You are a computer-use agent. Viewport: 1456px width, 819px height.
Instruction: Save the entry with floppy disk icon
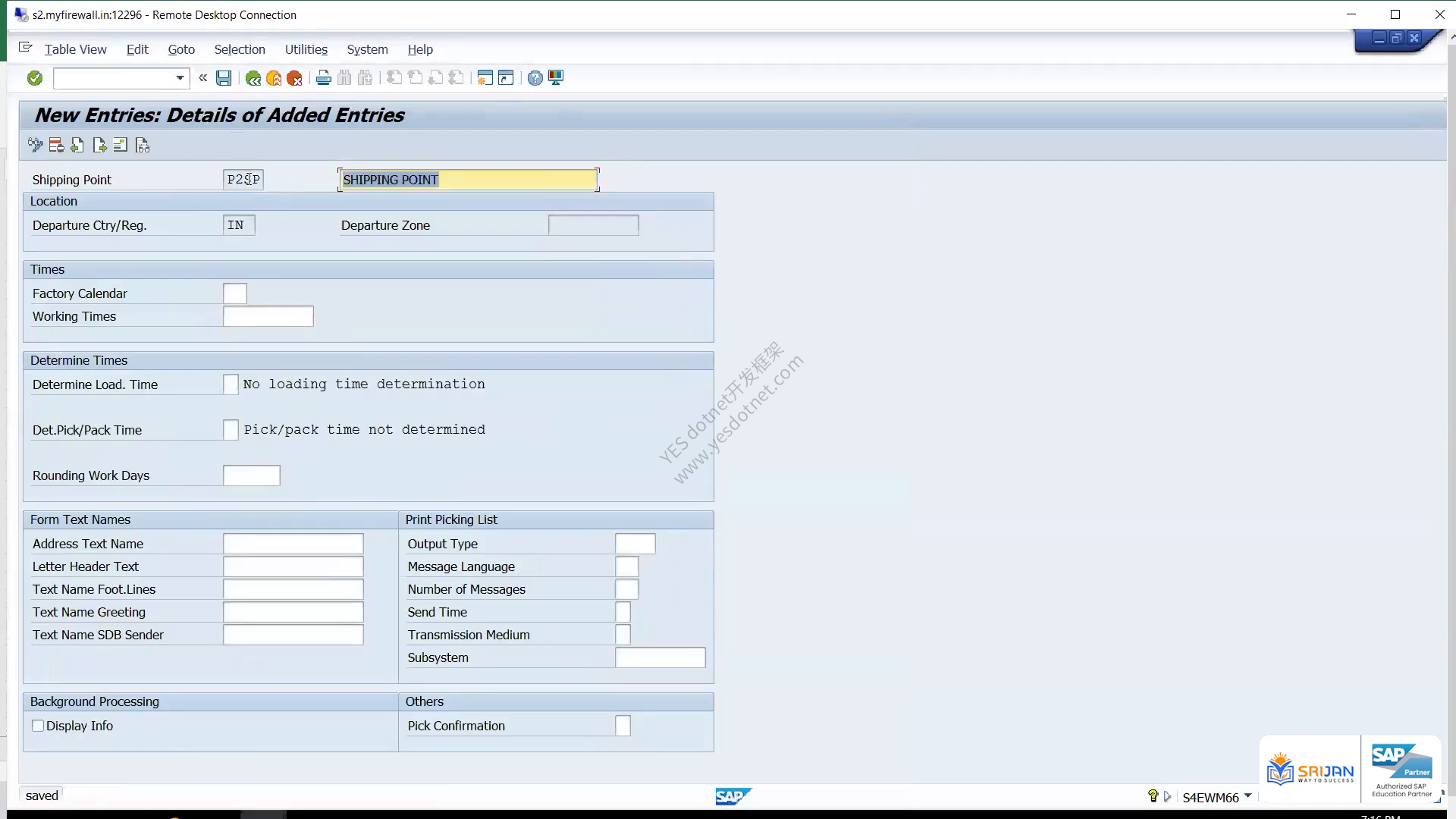pos(224,78)
